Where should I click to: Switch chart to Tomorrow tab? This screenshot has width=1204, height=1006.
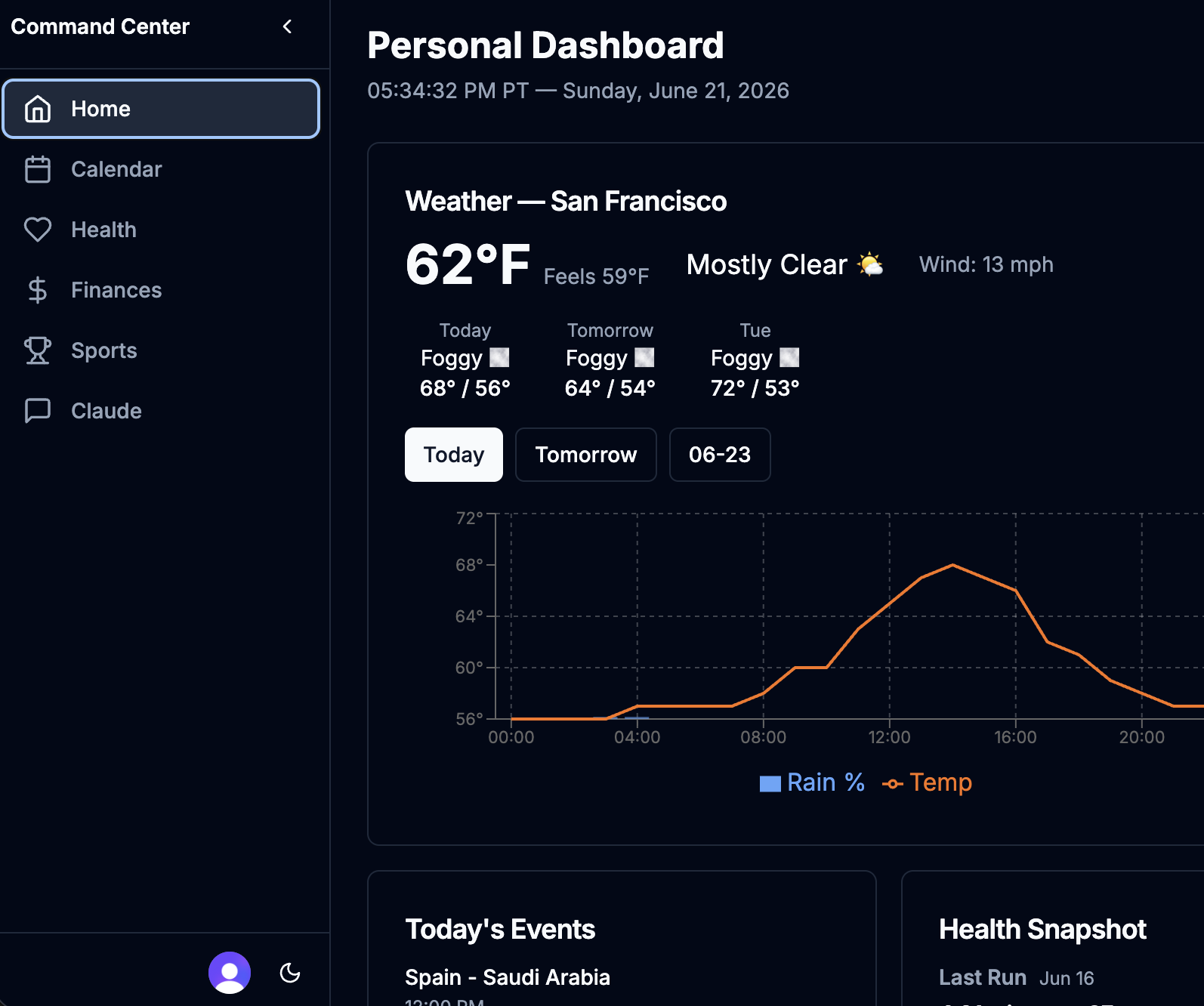[x=586, y=455]
